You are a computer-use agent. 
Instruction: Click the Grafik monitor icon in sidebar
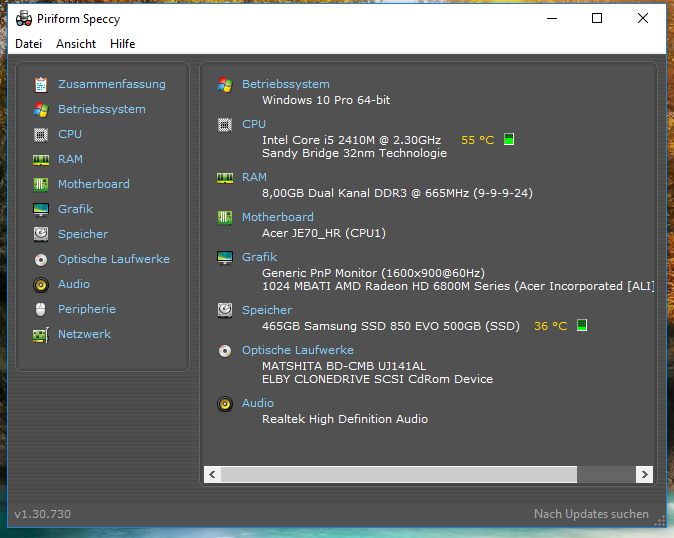click(x=41, y=210)
